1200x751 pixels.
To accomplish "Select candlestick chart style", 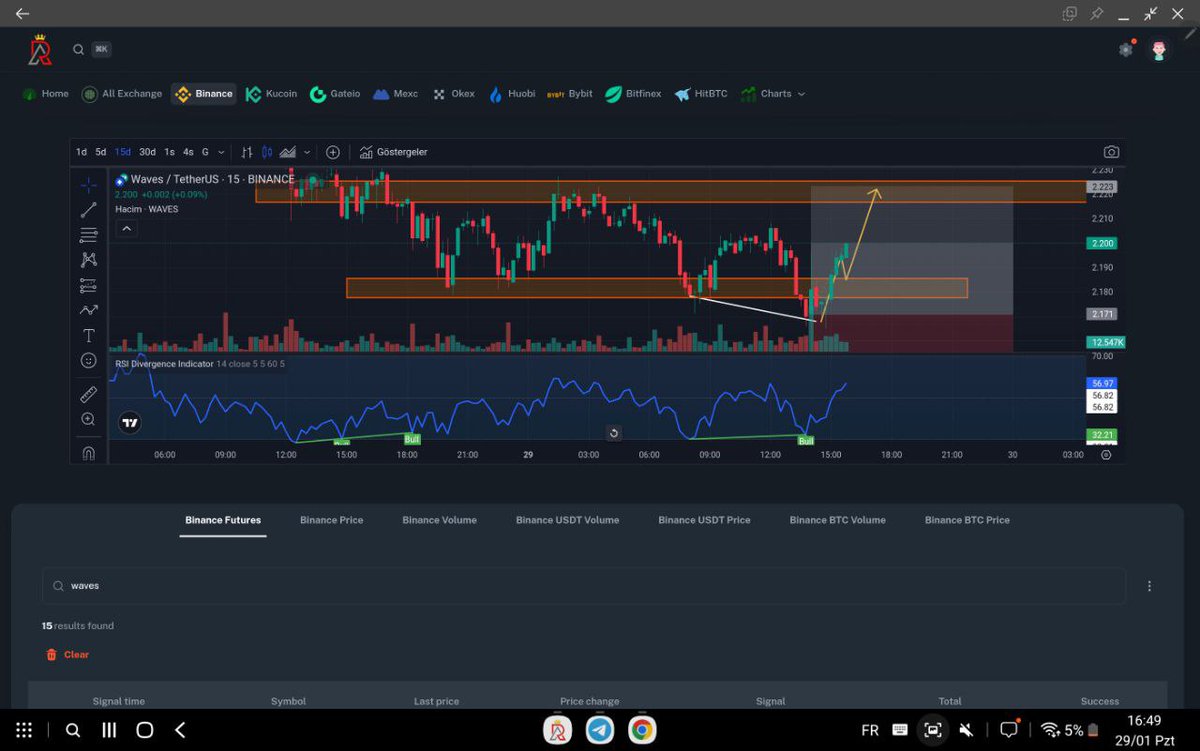I will click(267, 152).
